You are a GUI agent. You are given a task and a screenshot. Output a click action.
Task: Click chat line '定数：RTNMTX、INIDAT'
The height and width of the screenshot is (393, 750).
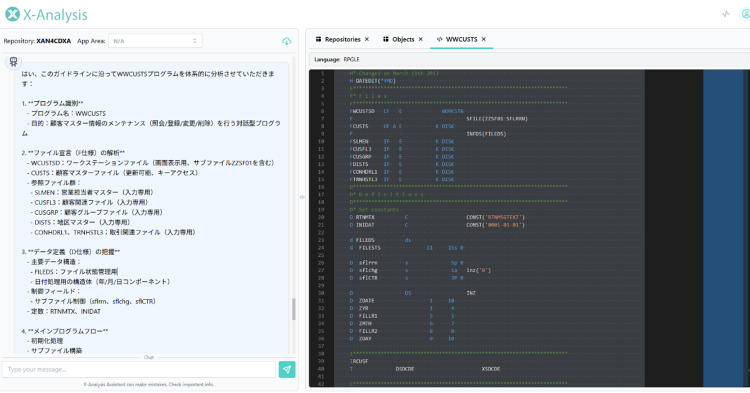pyautogui.click(x=64, y=311)
